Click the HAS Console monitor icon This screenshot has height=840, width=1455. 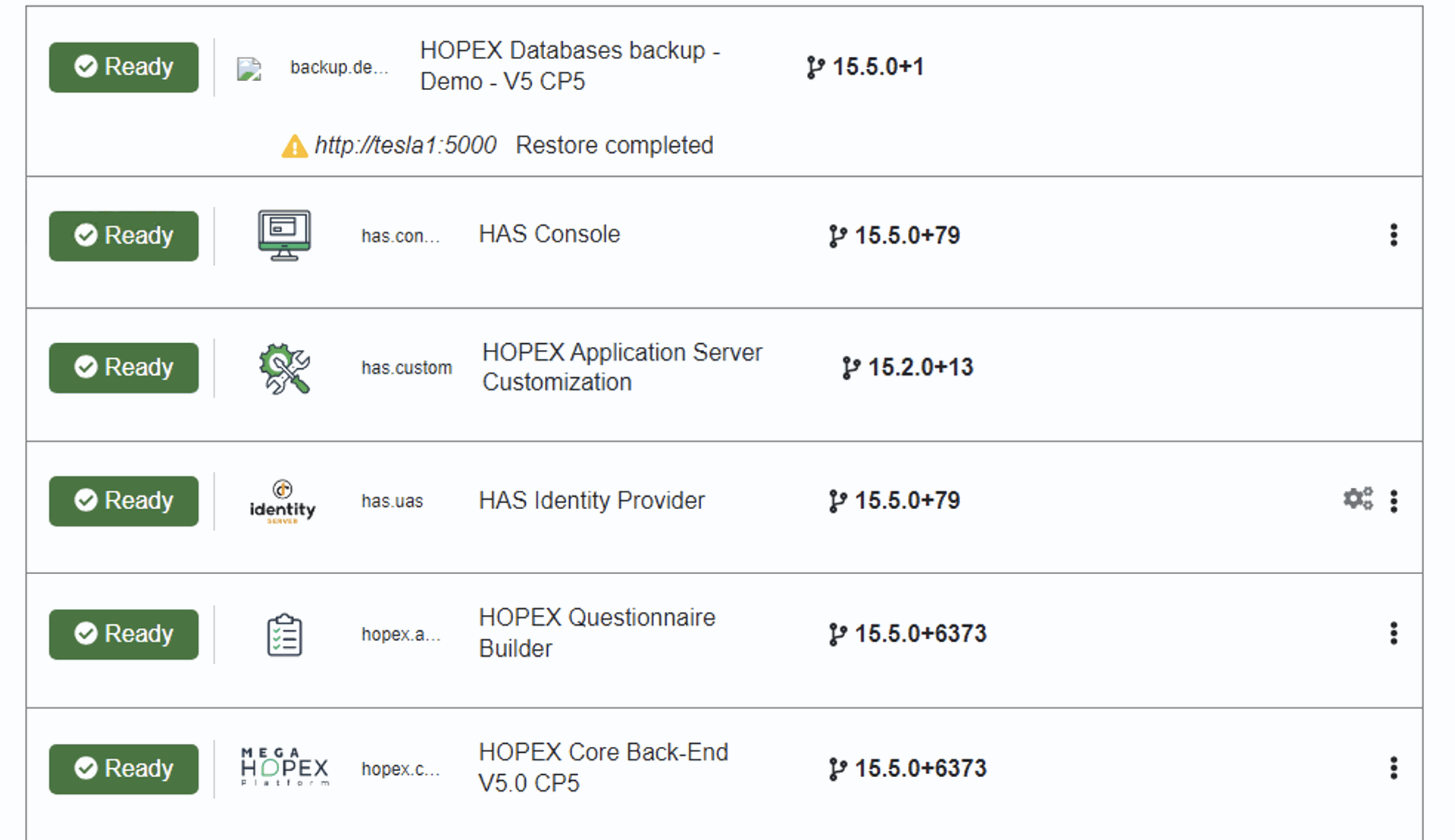point(284,236)
